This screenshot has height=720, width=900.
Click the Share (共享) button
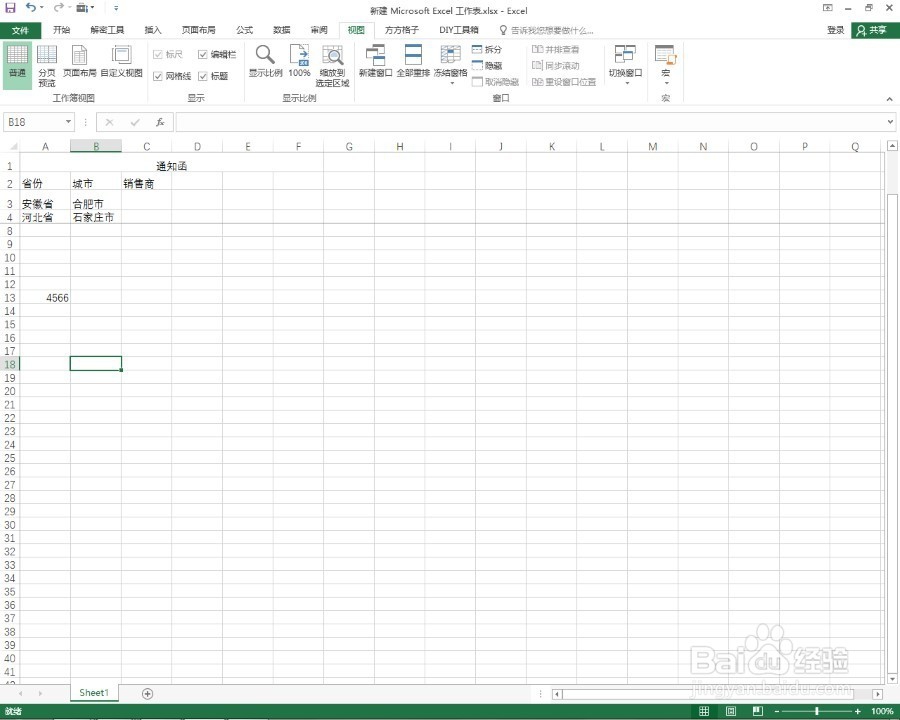tap(874, 30)
